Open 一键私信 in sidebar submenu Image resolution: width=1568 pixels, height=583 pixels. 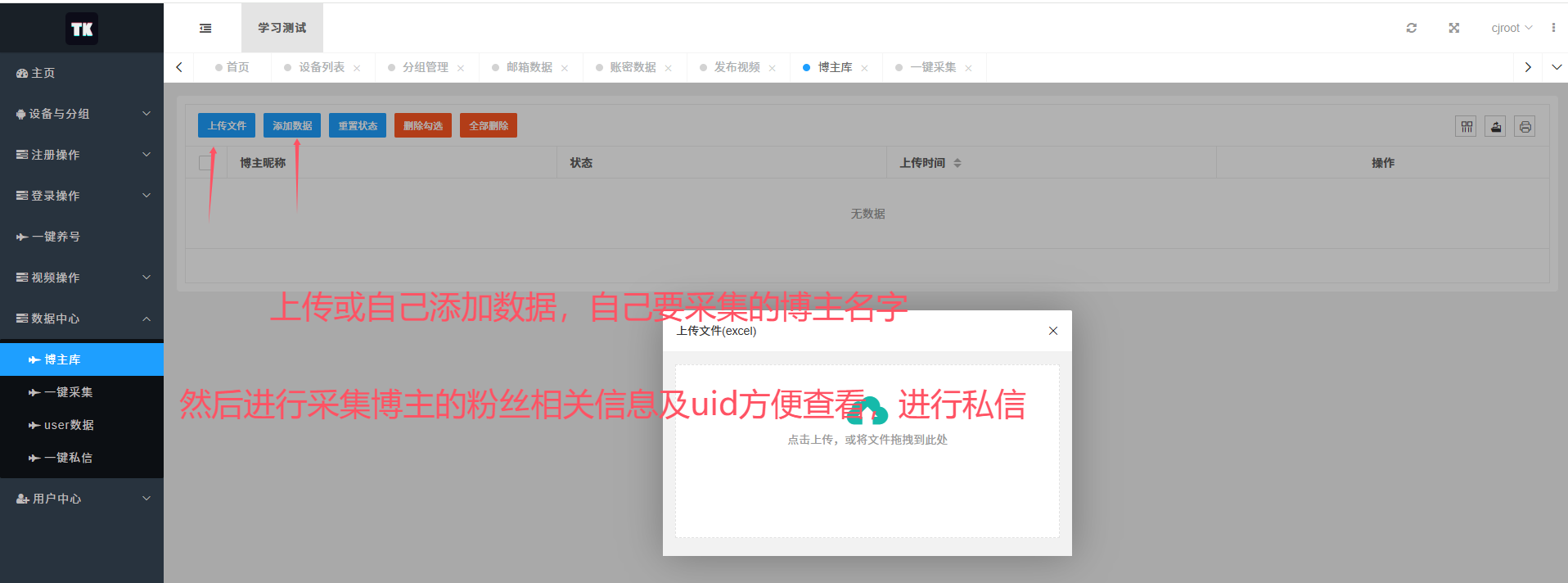point(82,458)
